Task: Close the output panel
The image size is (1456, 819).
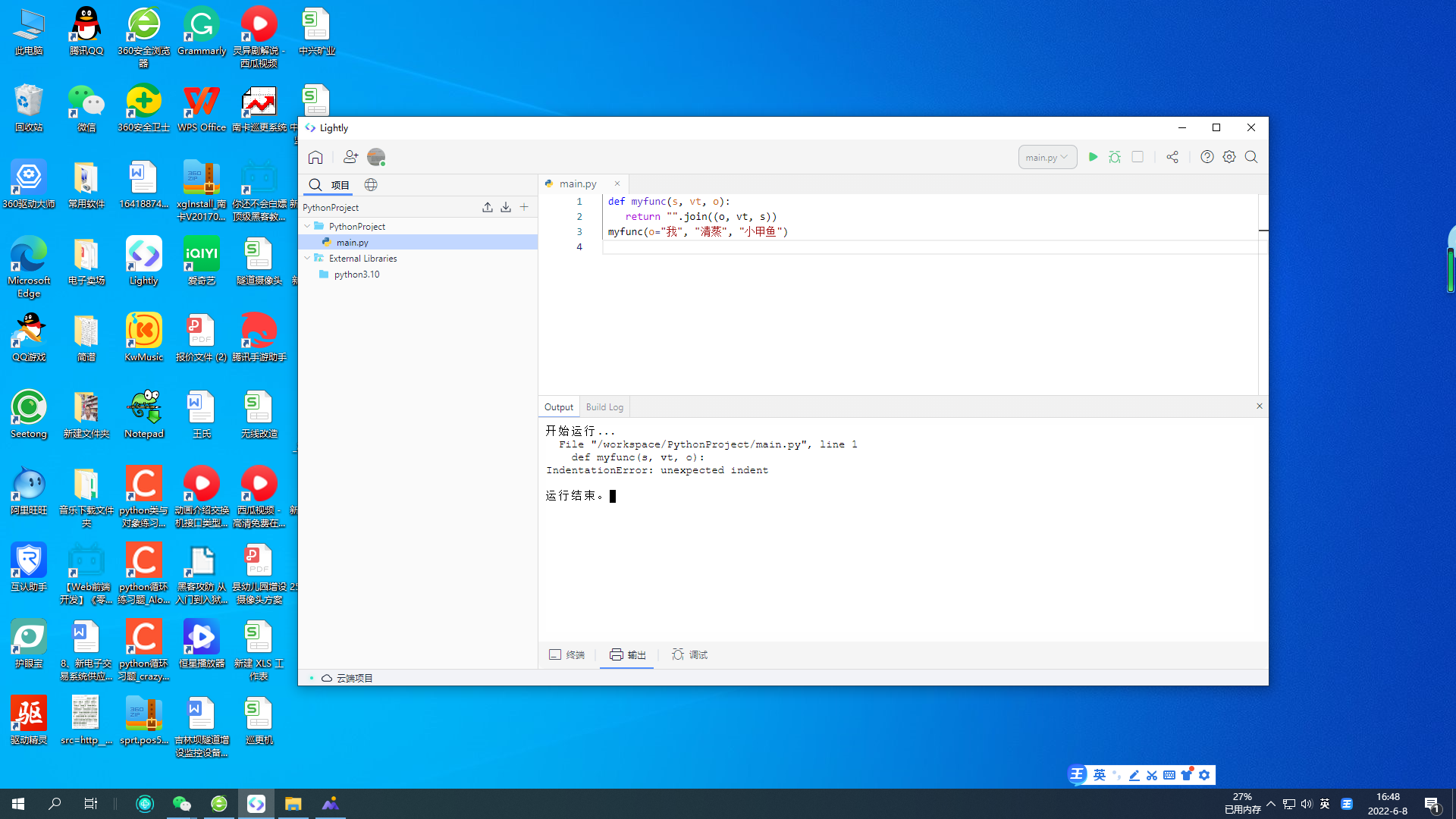Action: coord(1260,406)
